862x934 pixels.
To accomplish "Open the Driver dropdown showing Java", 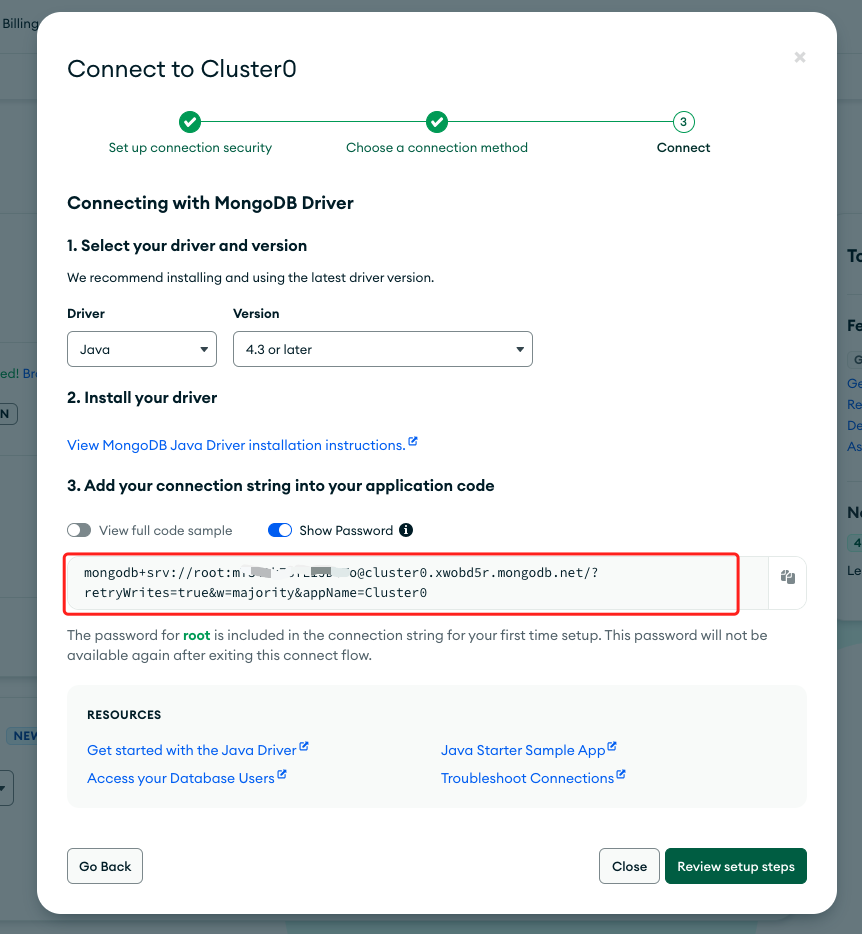I will (142, 349).
